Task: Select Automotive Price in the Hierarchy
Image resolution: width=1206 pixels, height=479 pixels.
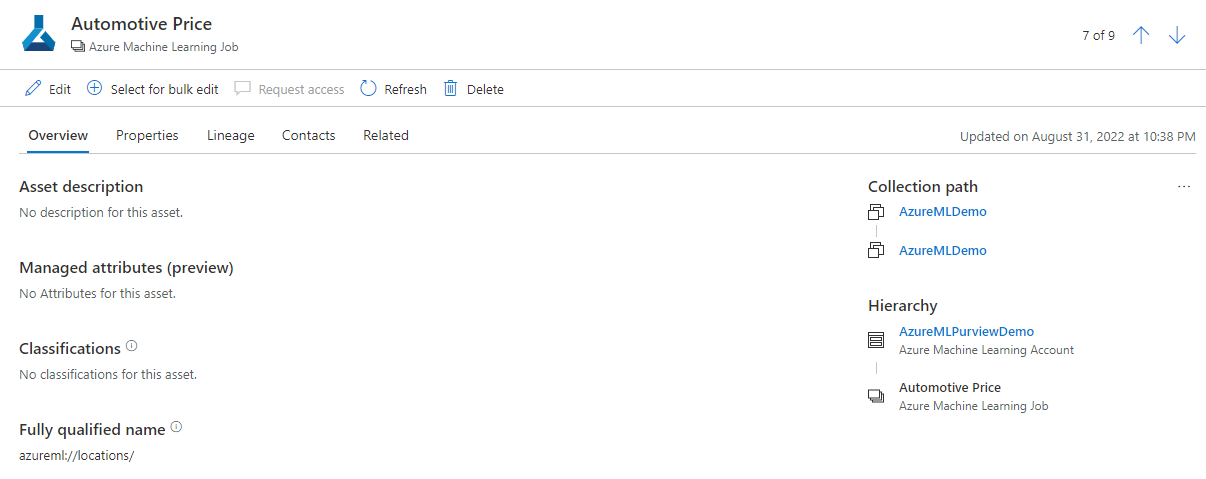Action: click(x=950, y=387)
